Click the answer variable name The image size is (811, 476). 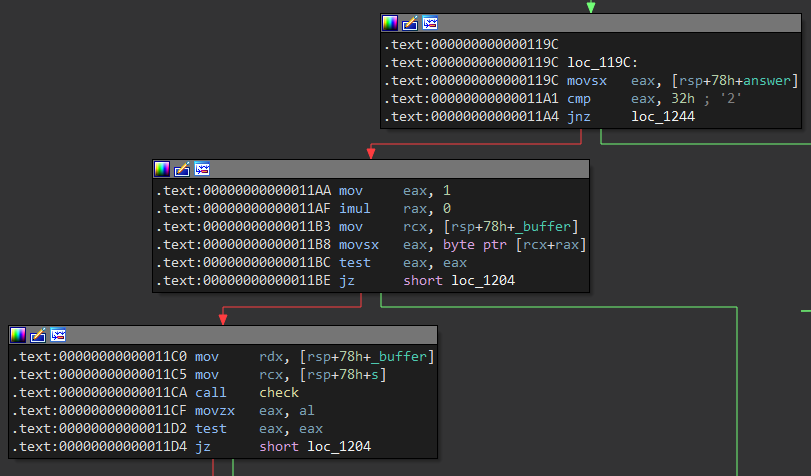coord(767,81)
